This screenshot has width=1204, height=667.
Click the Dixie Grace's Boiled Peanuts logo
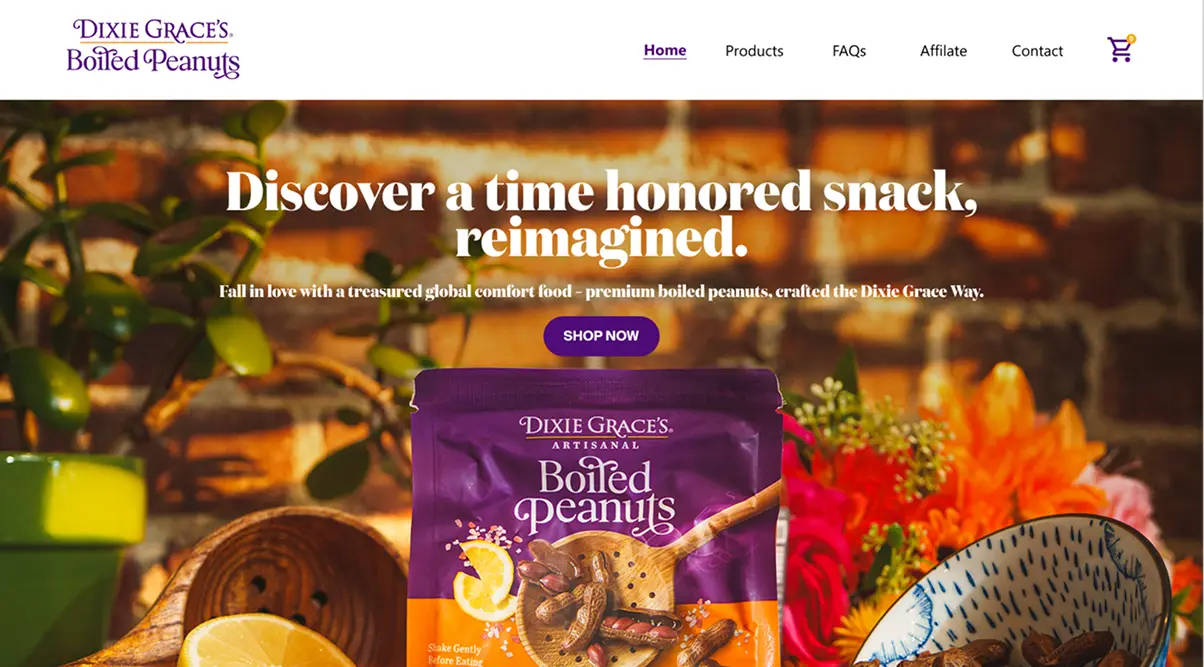pos(153,48)
